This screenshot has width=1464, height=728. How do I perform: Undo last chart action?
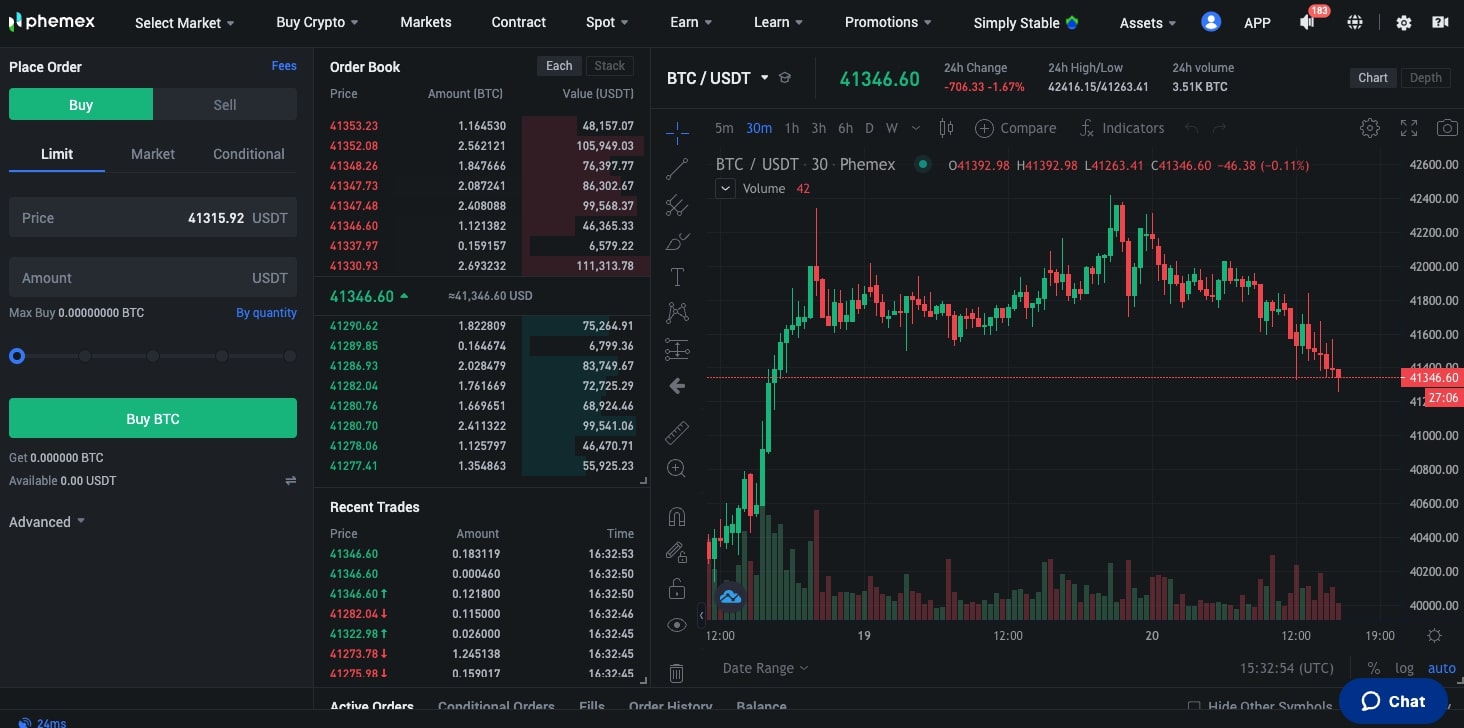click(x=1191, y=128)
